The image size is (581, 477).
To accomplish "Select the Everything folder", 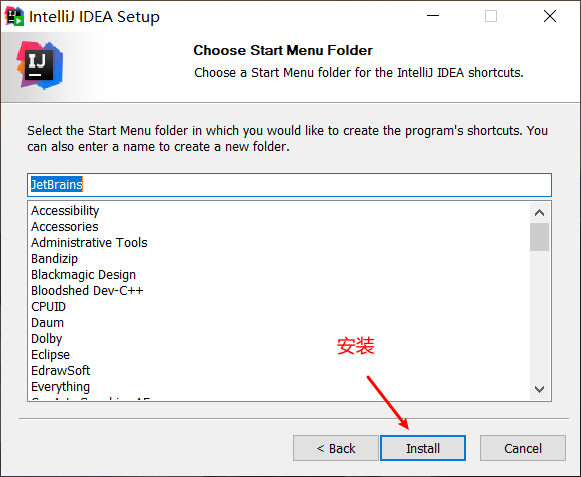I will pos(60,387).
